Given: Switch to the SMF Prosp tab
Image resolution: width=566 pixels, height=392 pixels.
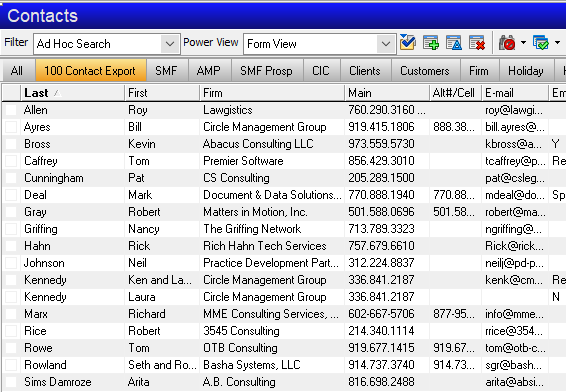Looking at the screenshot, I should 266,71.
